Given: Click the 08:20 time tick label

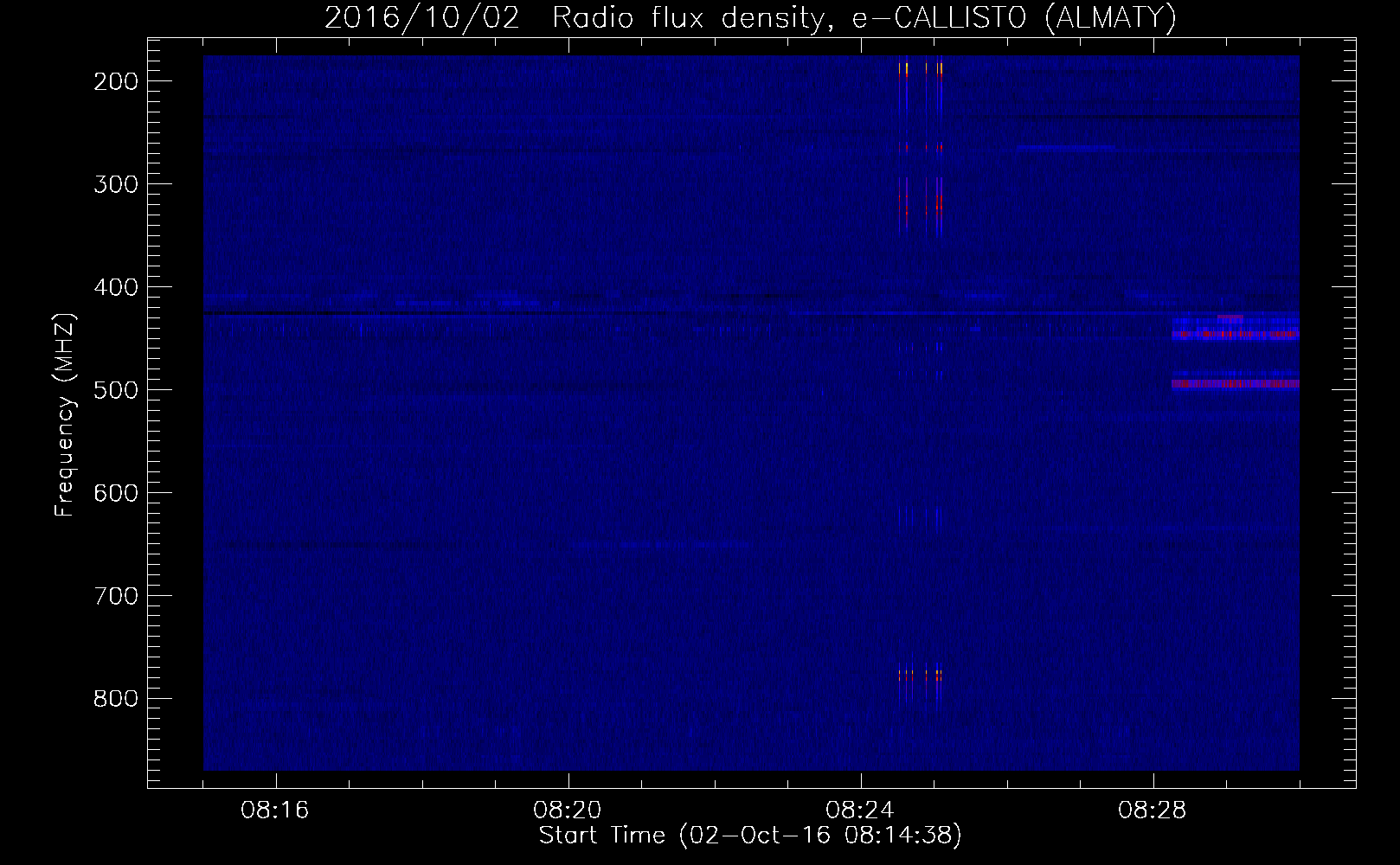Looking at the screenshot, I should pyautogui.click(x=568, y=811).
